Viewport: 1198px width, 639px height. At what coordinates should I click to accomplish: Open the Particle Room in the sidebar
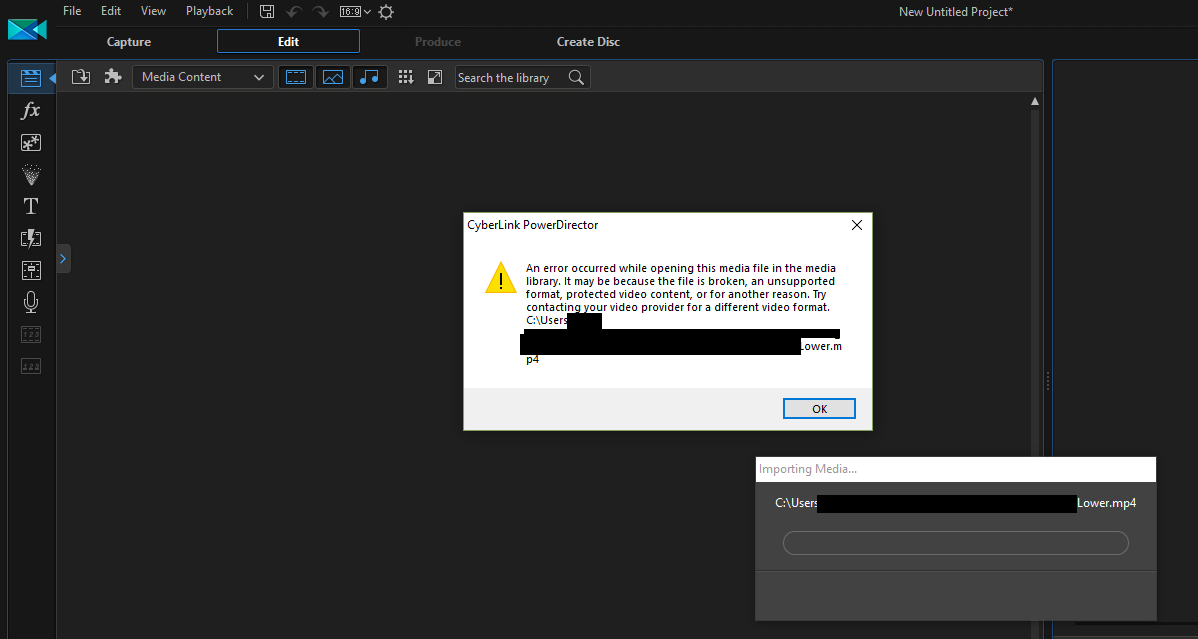point(31,175)
